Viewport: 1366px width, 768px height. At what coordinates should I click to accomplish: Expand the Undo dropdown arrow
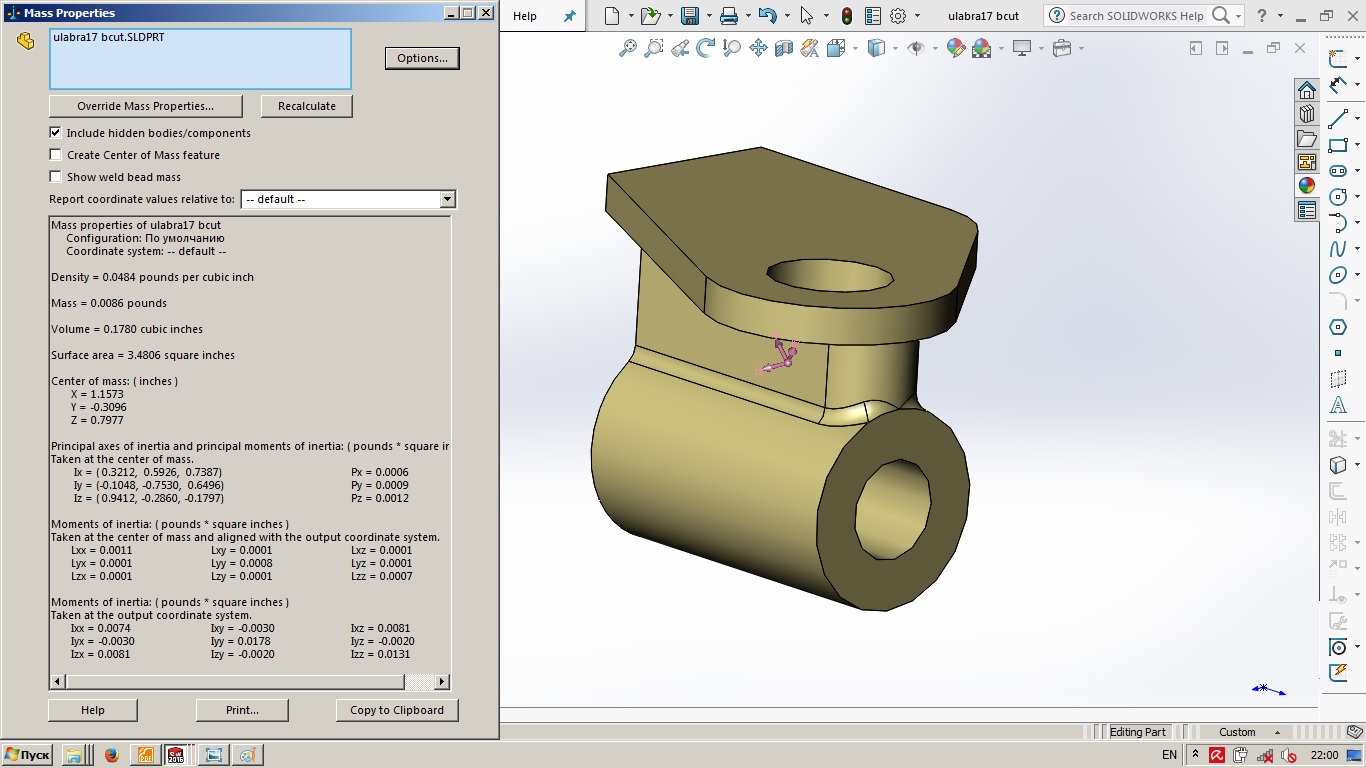(x=787, y=16)
